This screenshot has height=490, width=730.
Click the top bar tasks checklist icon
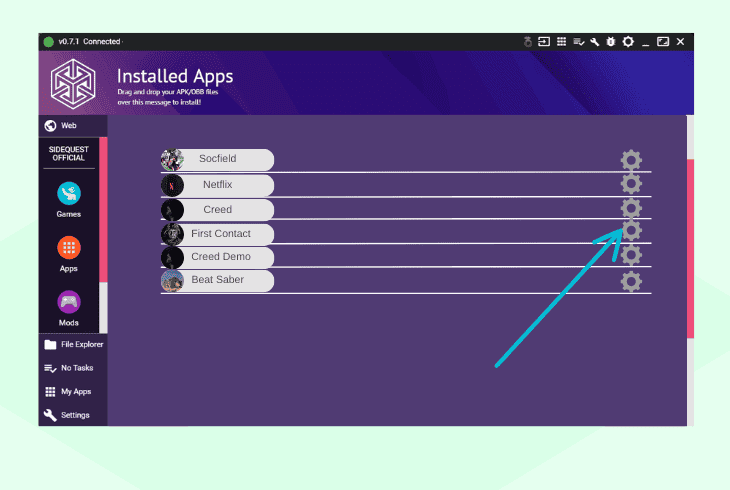(579, 42)
